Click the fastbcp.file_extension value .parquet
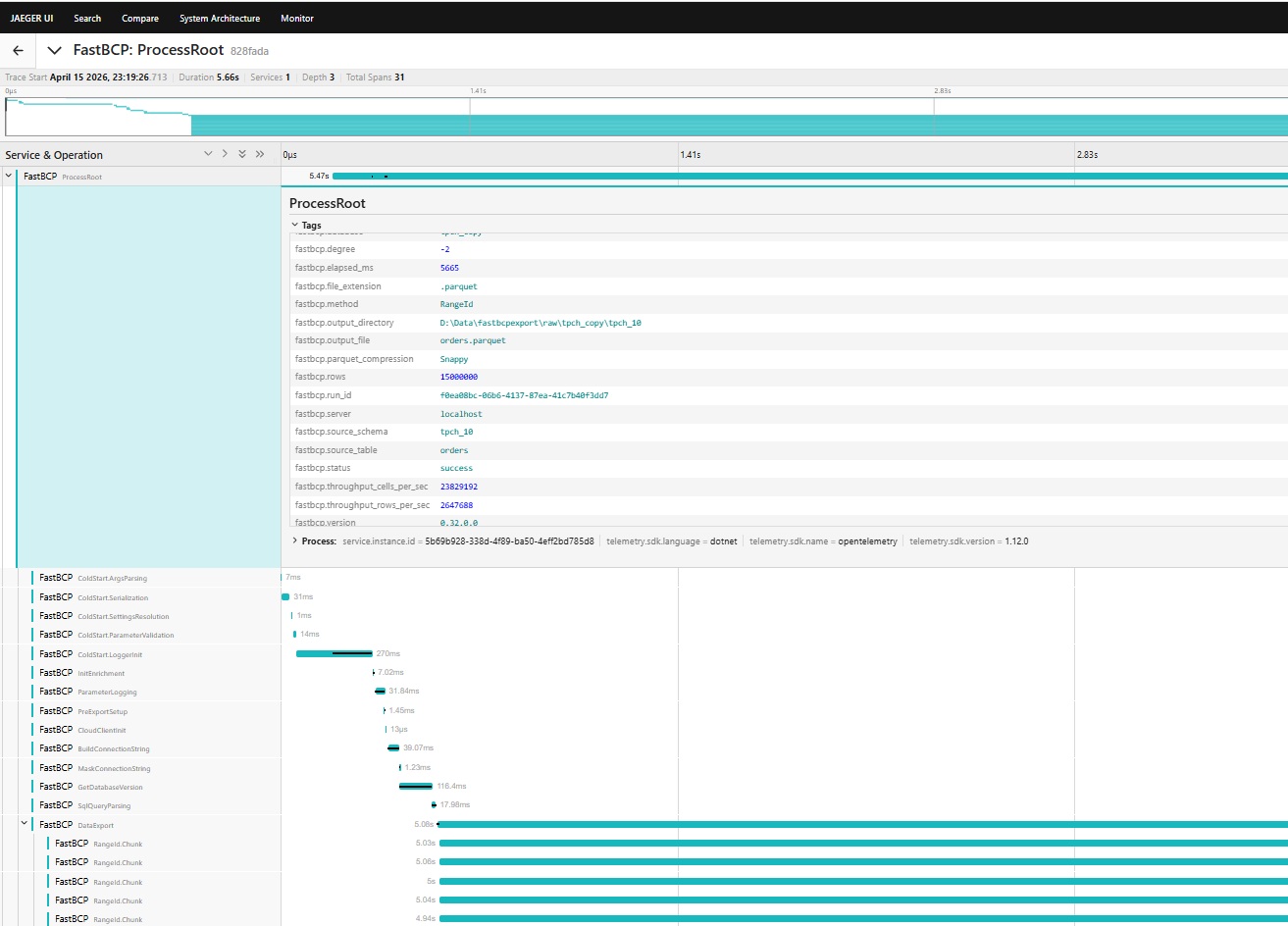 (458, 286)
